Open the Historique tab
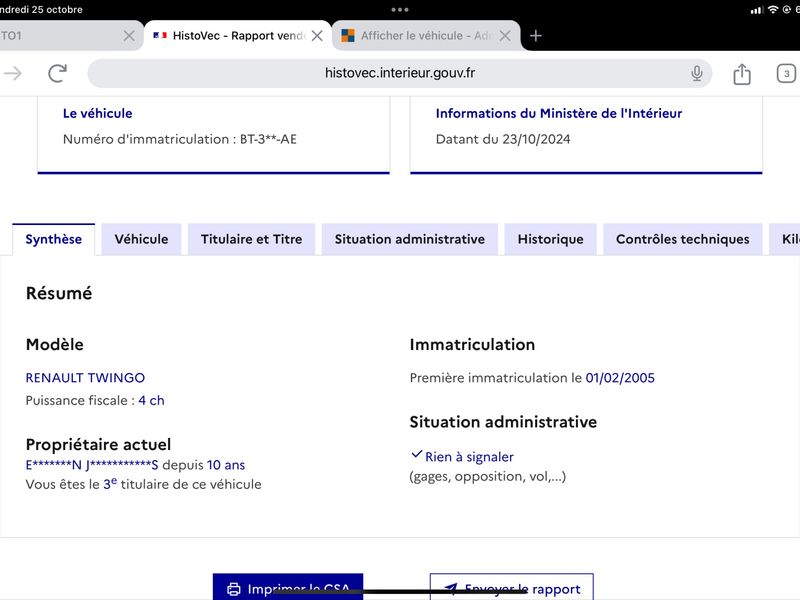This screenshot has width=800, height=600. point(551,239)
